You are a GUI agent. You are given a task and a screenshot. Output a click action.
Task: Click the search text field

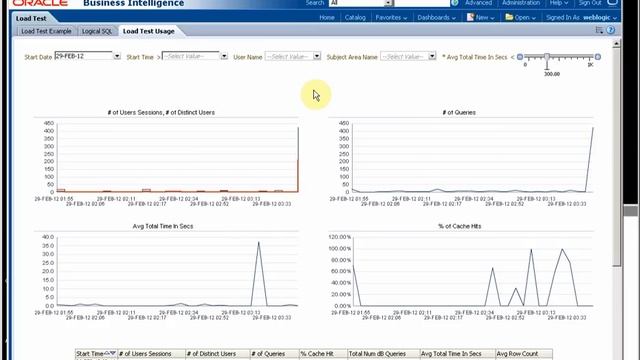pos(422,3)
